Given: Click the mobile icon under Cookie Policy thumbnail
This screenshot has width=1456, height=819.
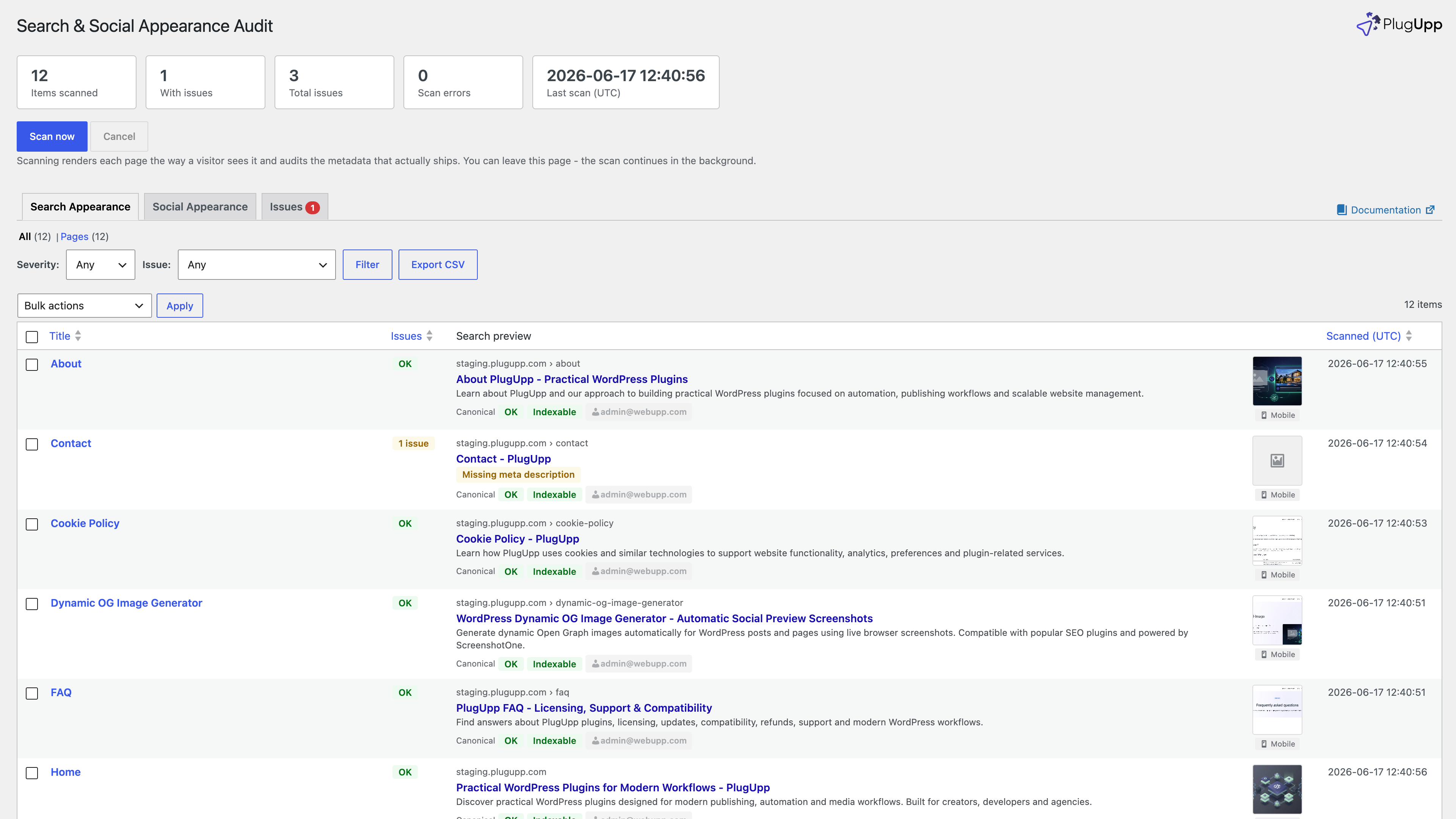Looking at the screenshot, I should (x=1264, y=575).
